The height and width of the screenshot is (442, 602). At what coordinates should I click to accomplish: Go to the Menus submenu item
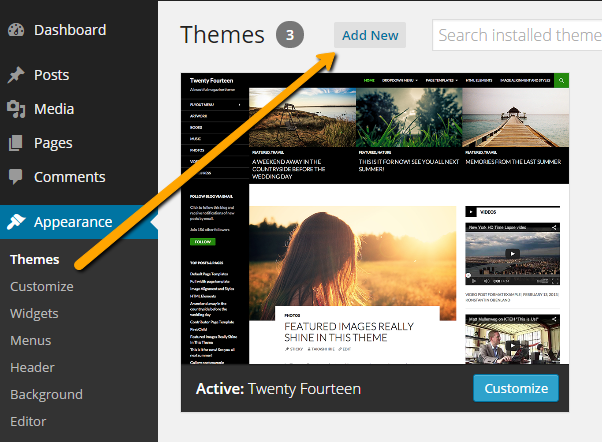coord(30,341)
